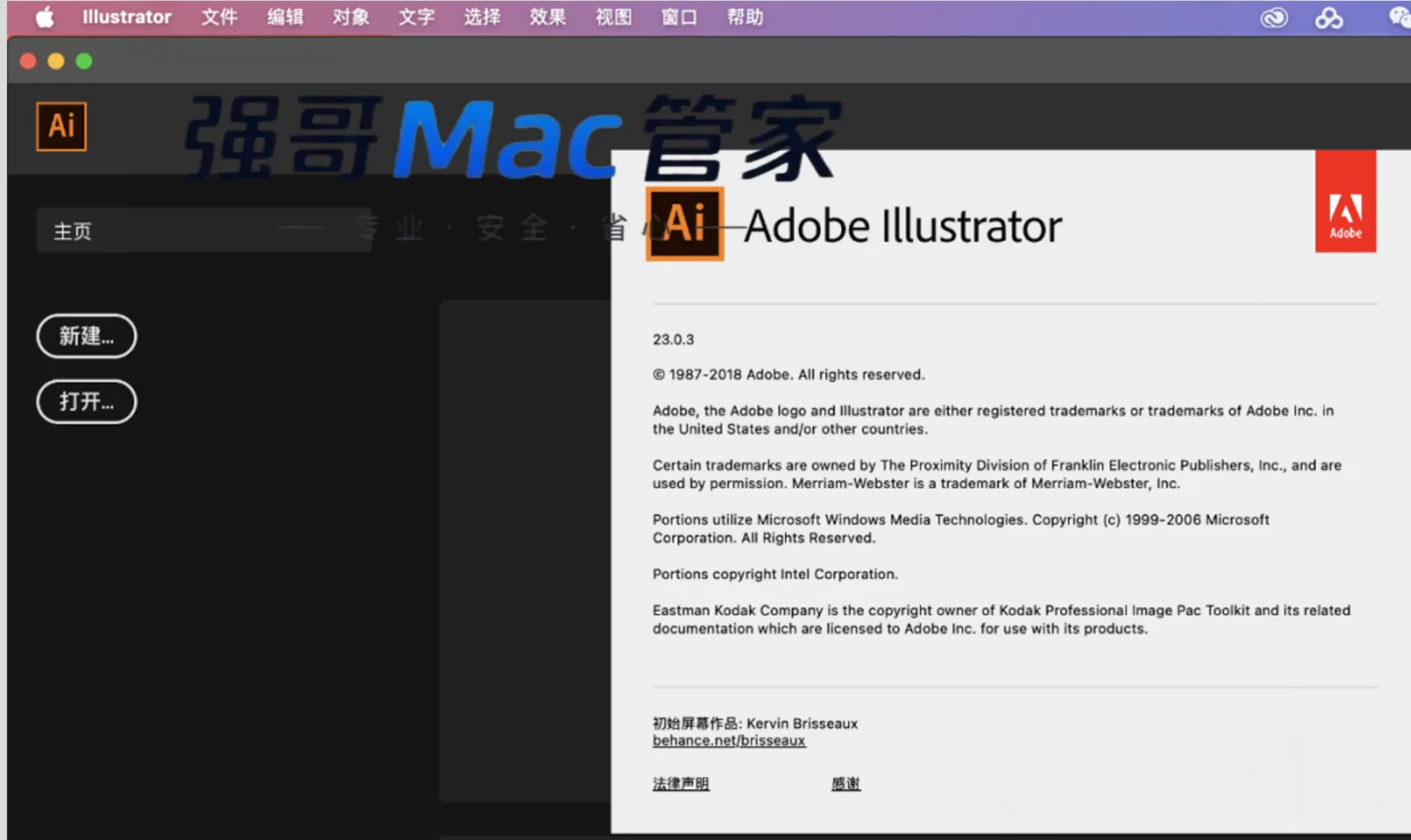Viewport: 1411px width, 840px height.
Task: Open the 文件 menu
Action: [x=220, y=17]
